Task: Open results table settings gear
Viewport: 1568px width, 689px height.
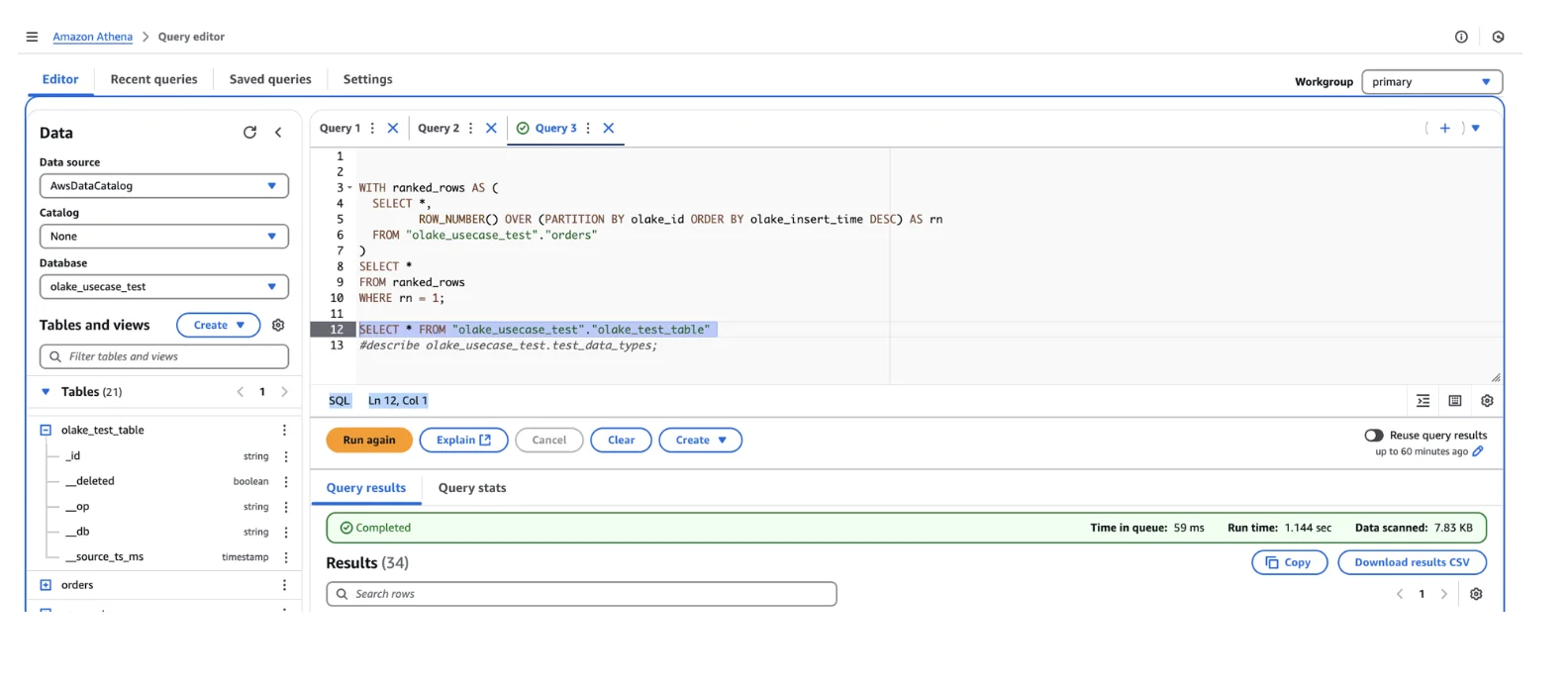Action: coord(1476,594)
